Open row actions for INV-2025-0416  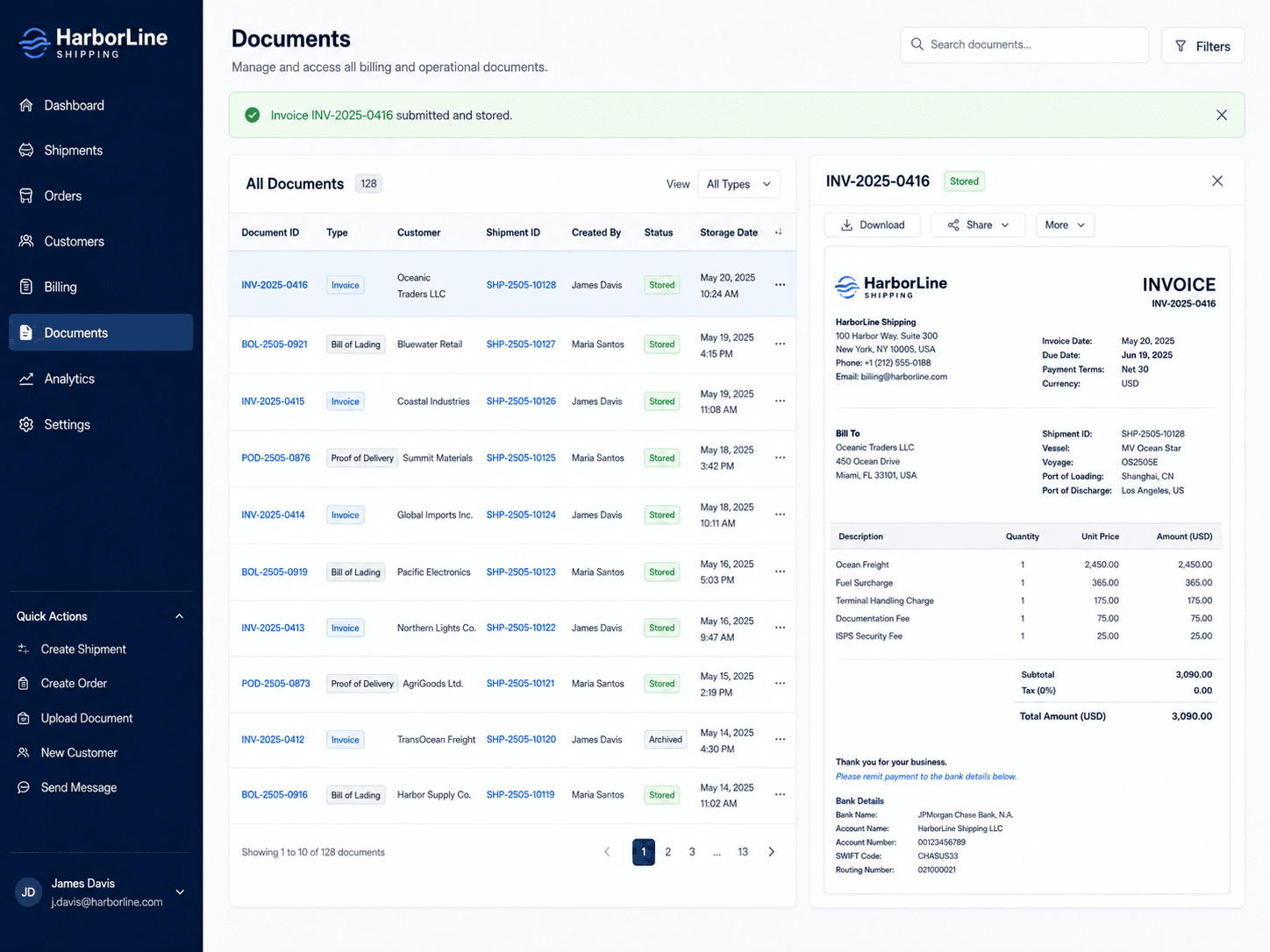coord(780,285)
